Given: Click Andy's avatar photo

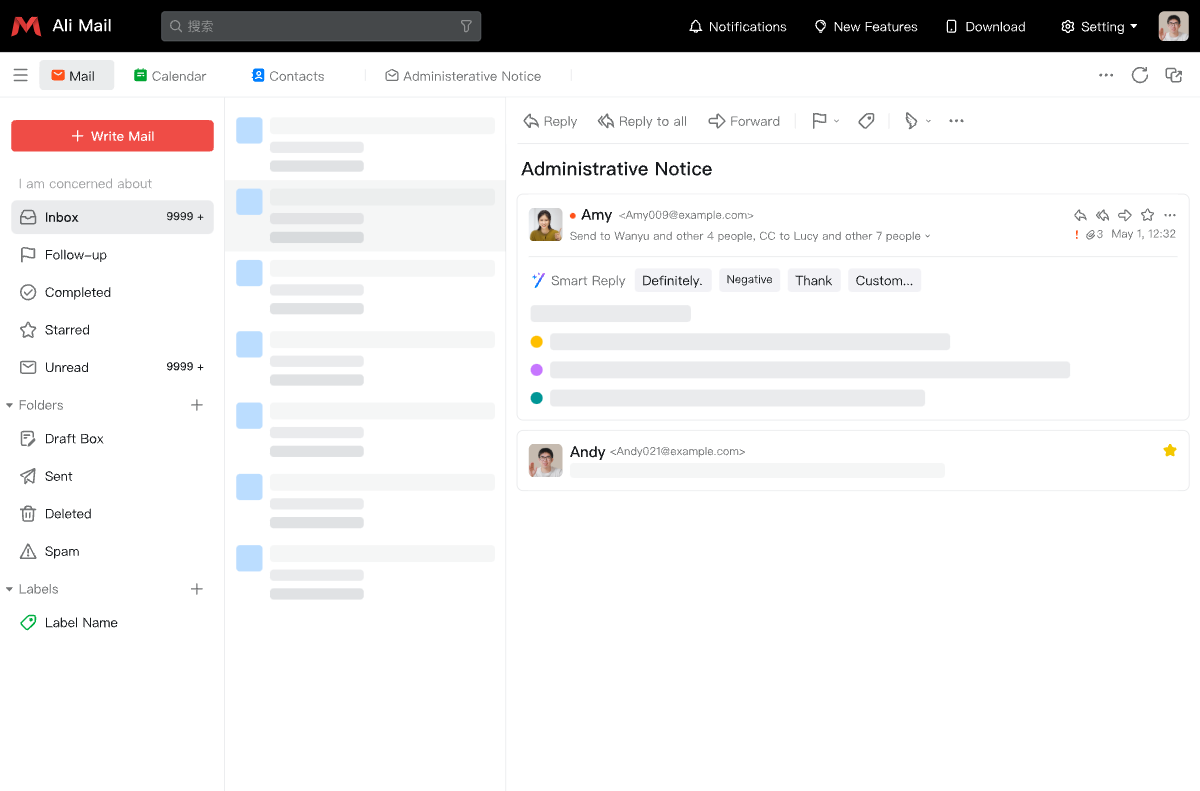Looking at the screenshot, I should pyautogui.click(x=546, y=461).
